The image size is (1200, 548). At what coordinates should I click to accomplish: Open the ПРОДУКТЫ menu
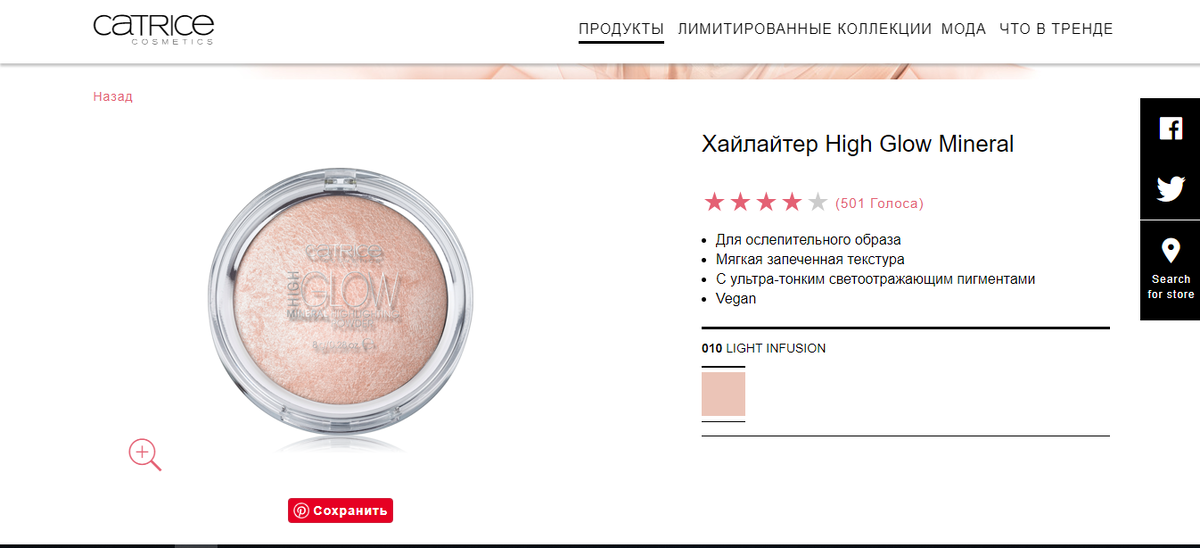[621, 29]
